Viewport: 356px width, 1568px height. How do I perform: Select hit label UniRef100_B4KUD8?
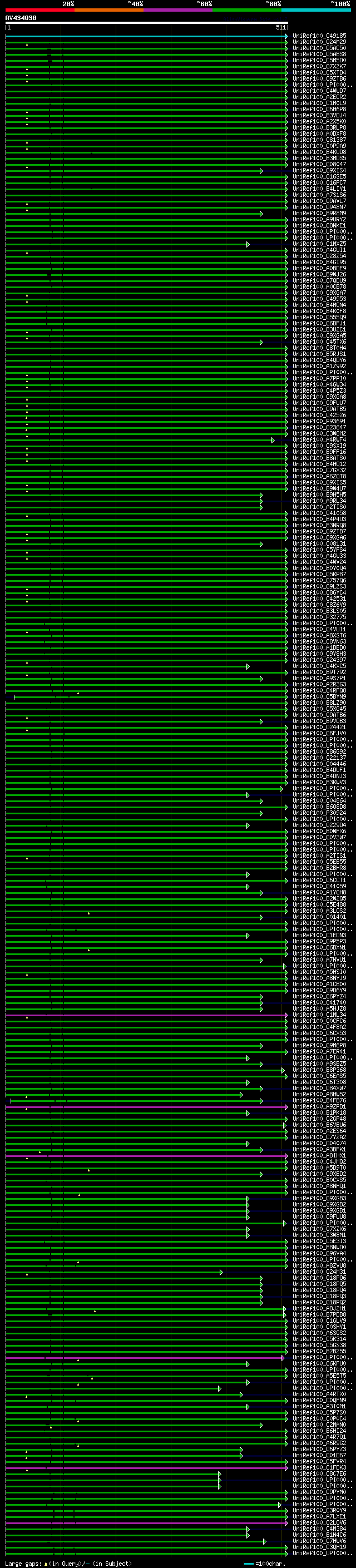[319, 152]
